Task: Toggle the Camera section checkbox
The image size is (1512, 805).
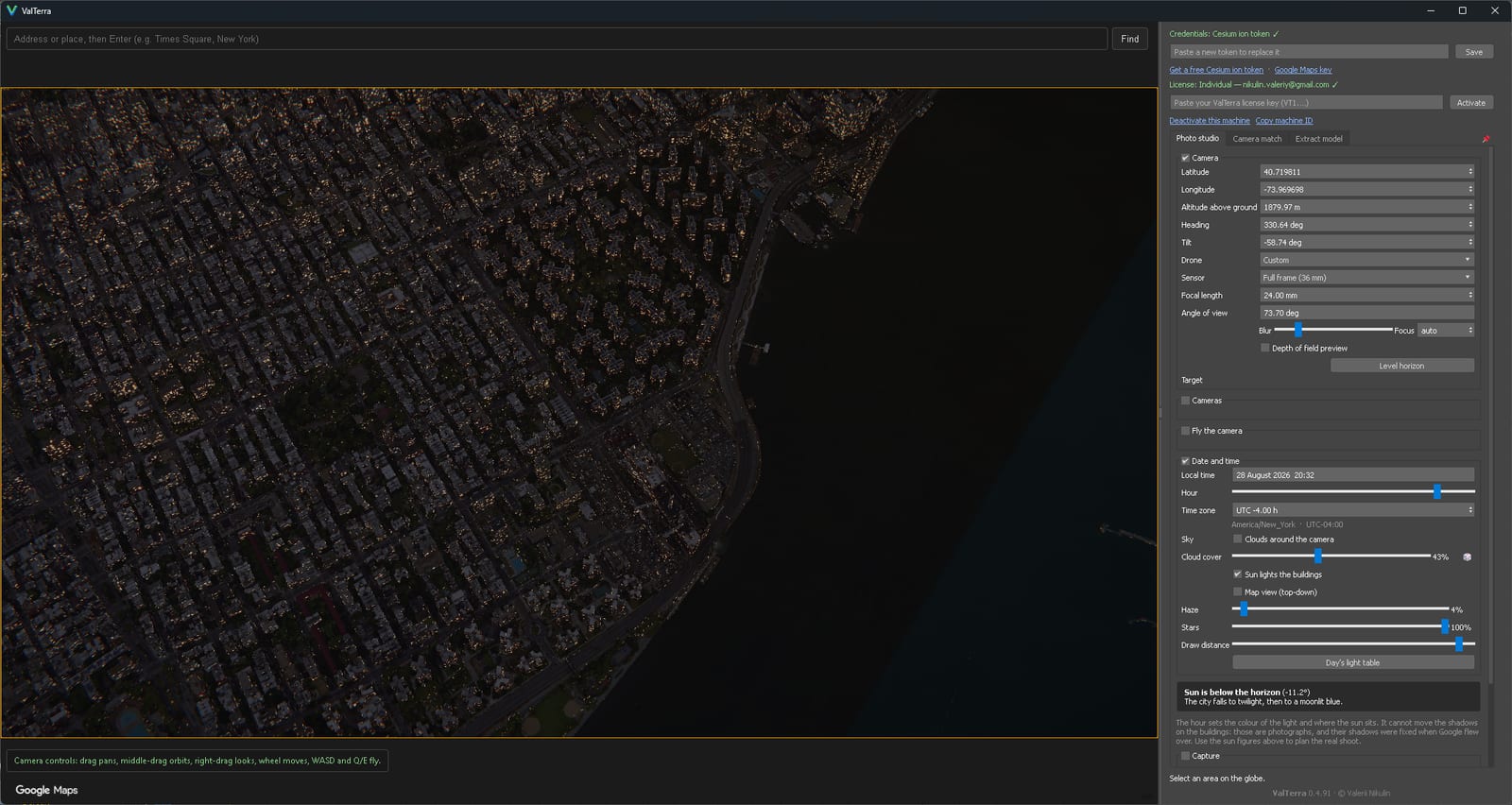Action: coord(1185,158)
